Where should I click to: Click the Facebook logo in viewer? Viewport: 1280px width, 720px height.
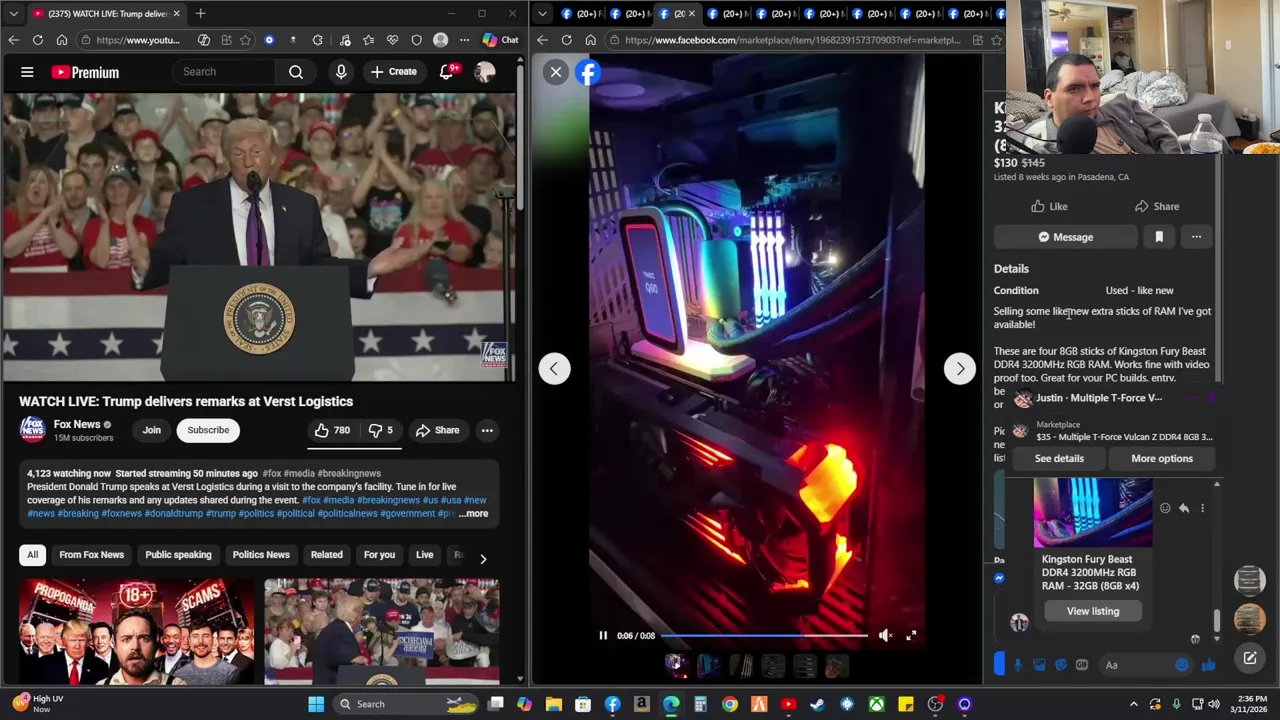[588, 72]
